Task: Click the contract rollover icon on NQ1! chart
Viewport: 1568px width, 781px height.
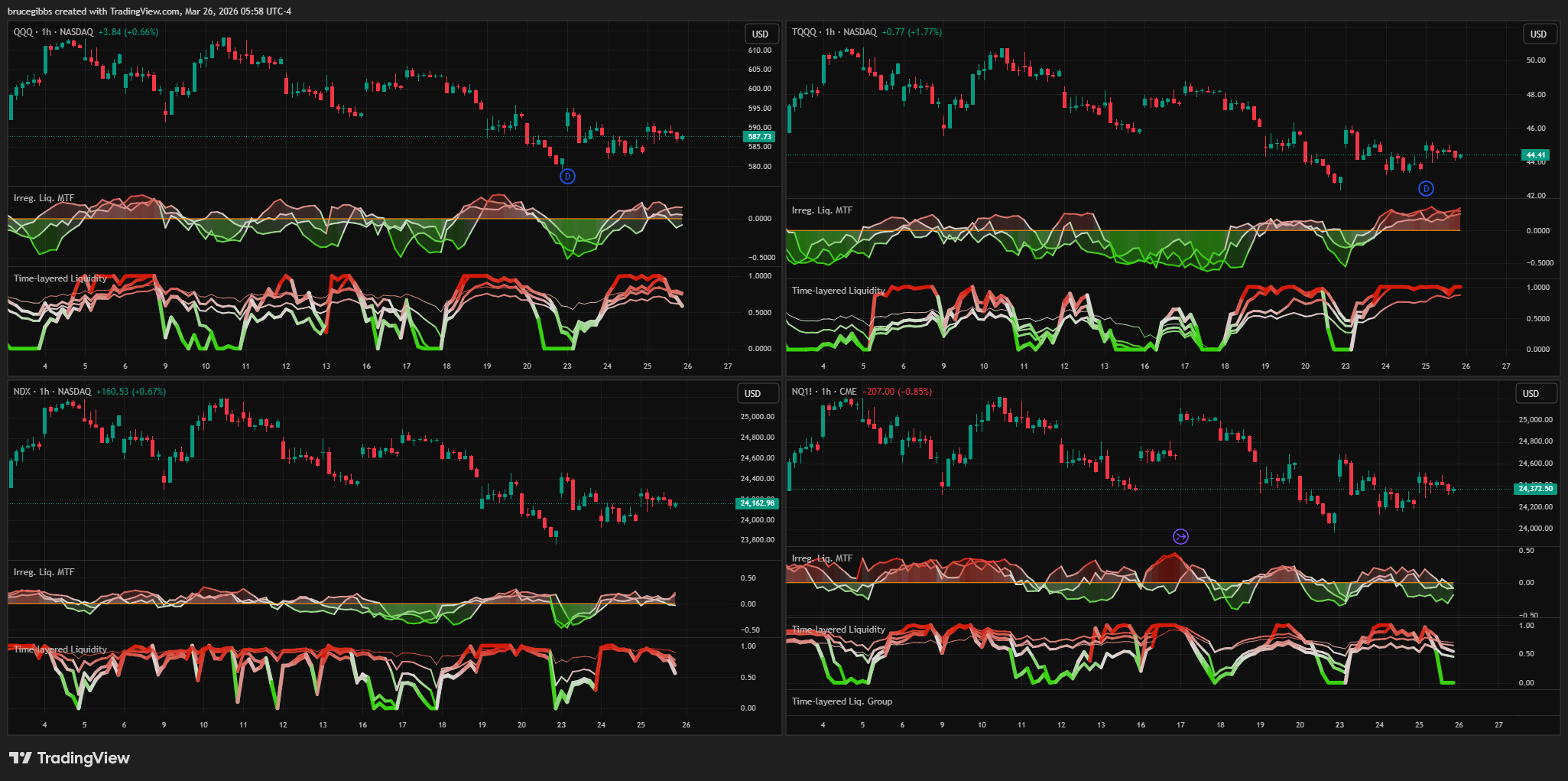Action: (1180, 537)
